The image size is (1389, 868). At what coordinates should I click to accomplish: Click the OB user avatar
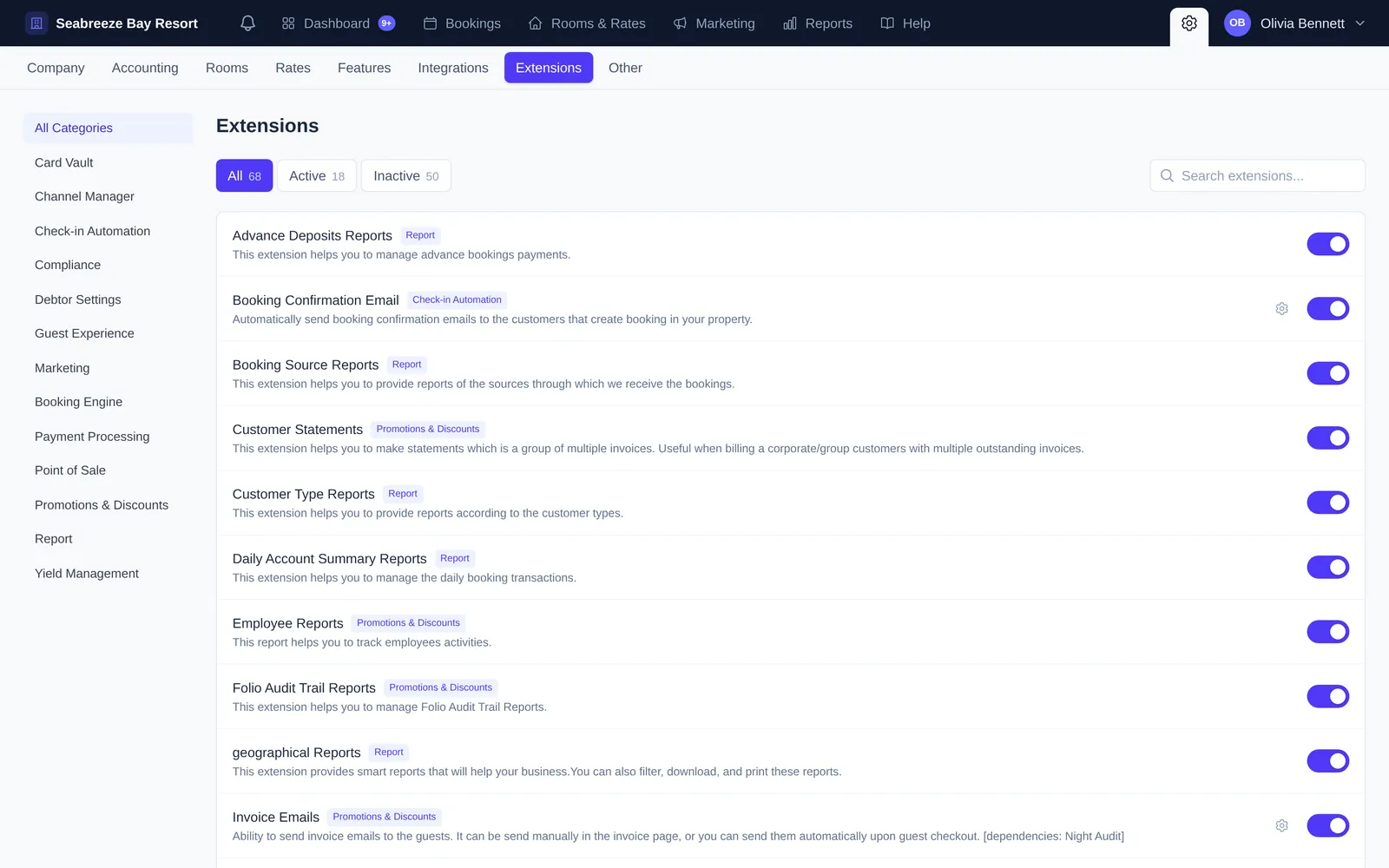1237,23
